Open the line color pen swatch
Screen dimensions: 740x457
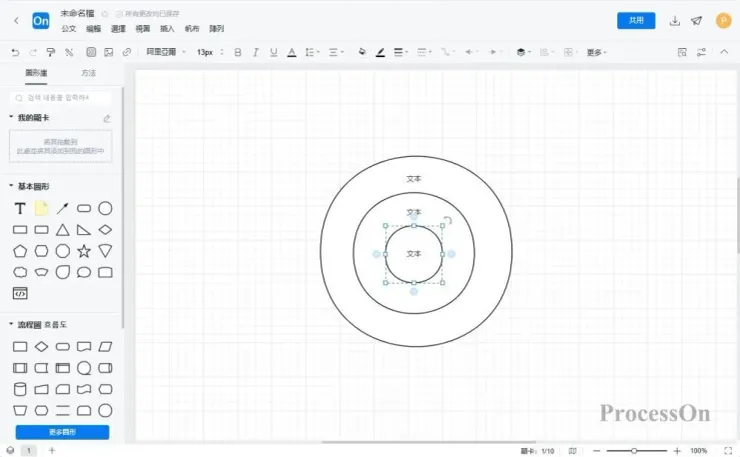click(x=380, y=52)
